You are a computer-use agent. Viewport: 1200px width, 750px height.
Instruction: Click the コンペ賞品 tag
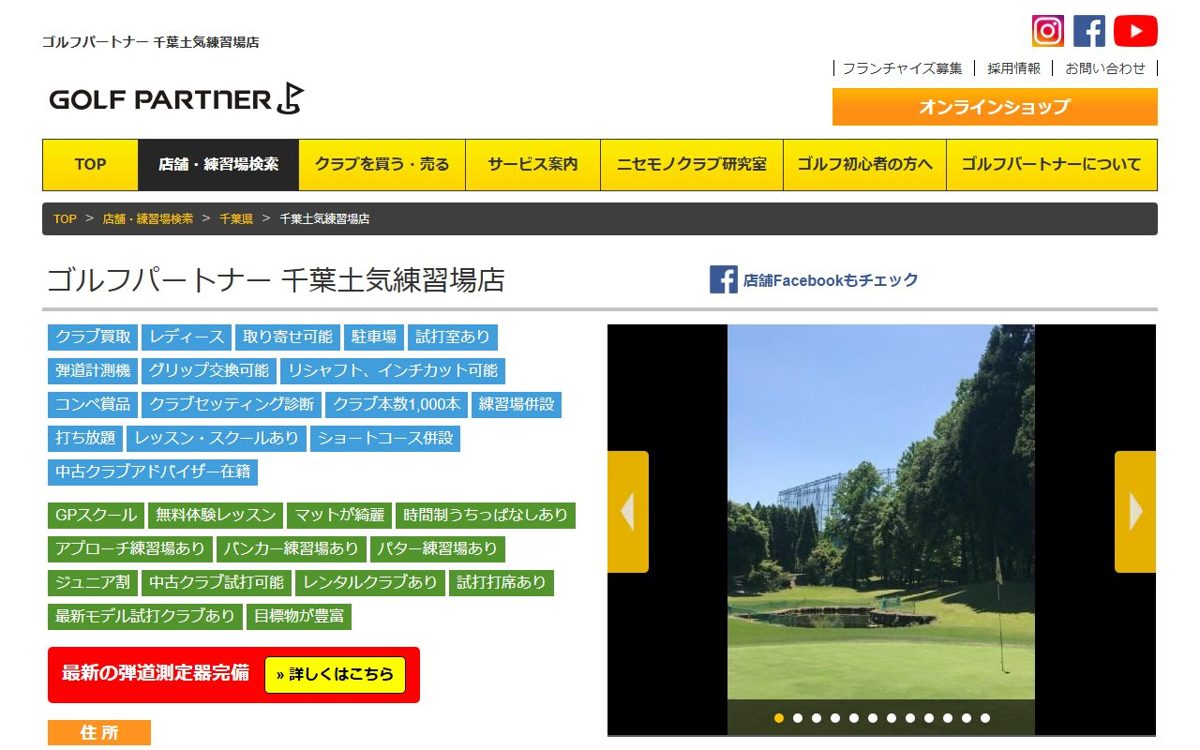[x=93, y=405]
